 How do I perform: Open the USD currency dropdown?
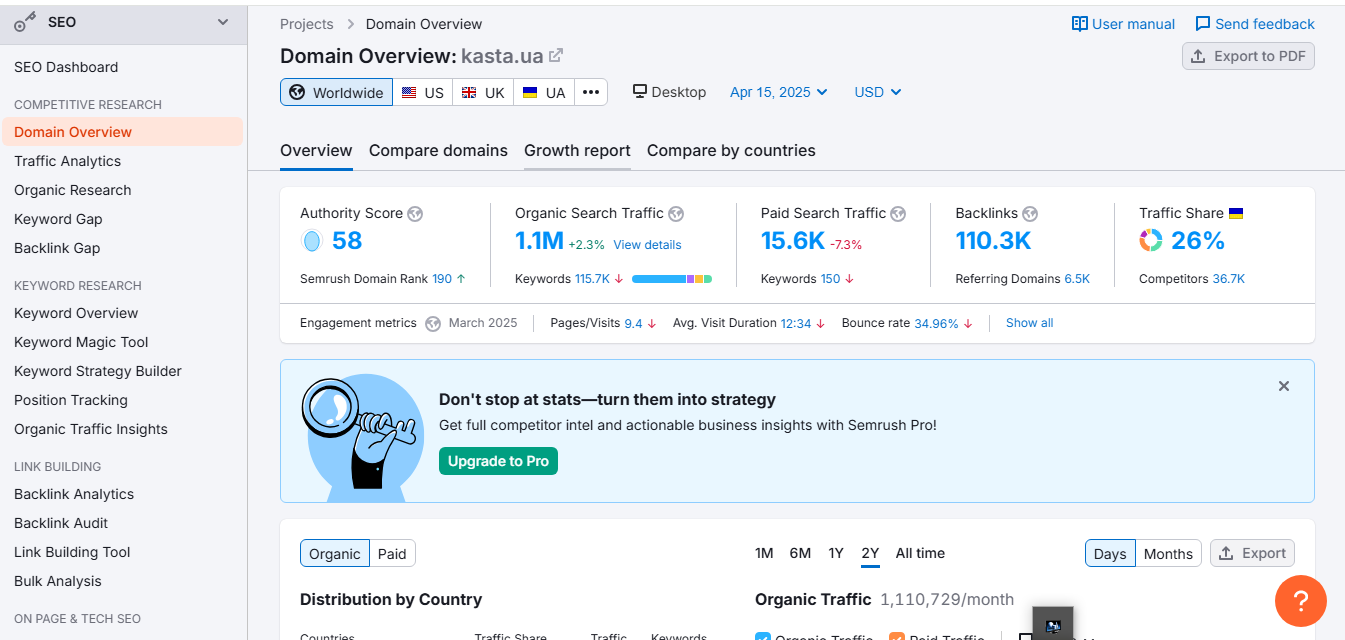click(878, 92)
